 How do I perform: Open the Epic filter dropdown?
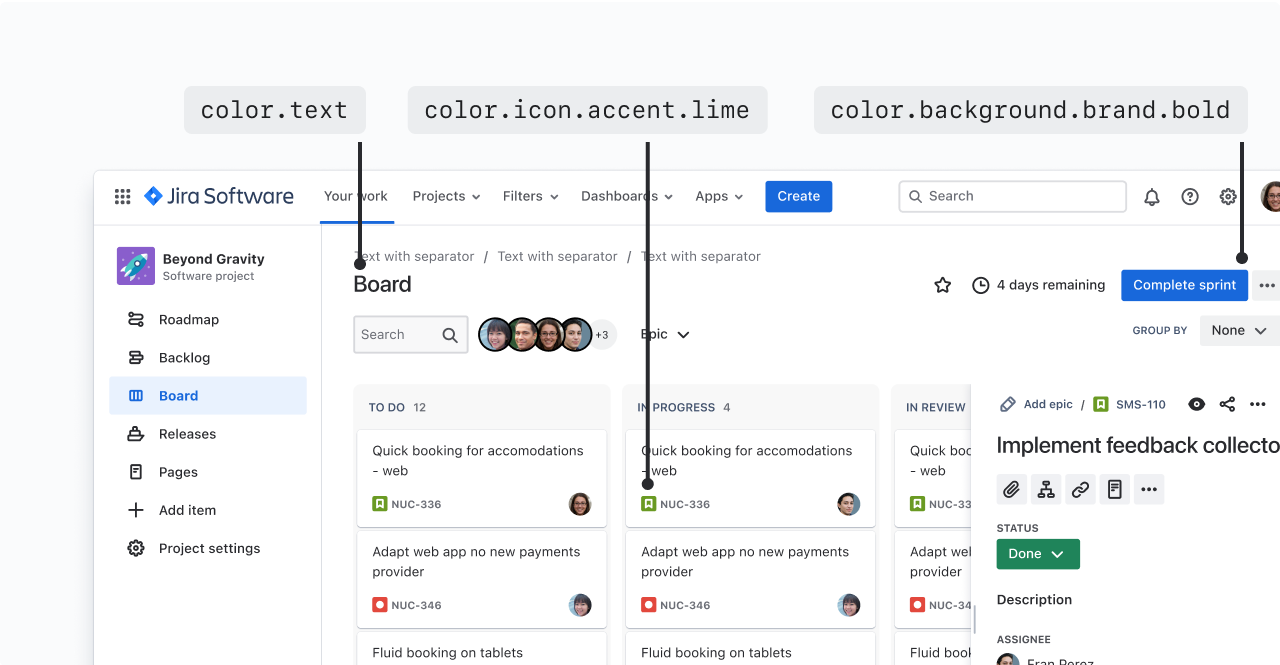click(x=665, y=335)
